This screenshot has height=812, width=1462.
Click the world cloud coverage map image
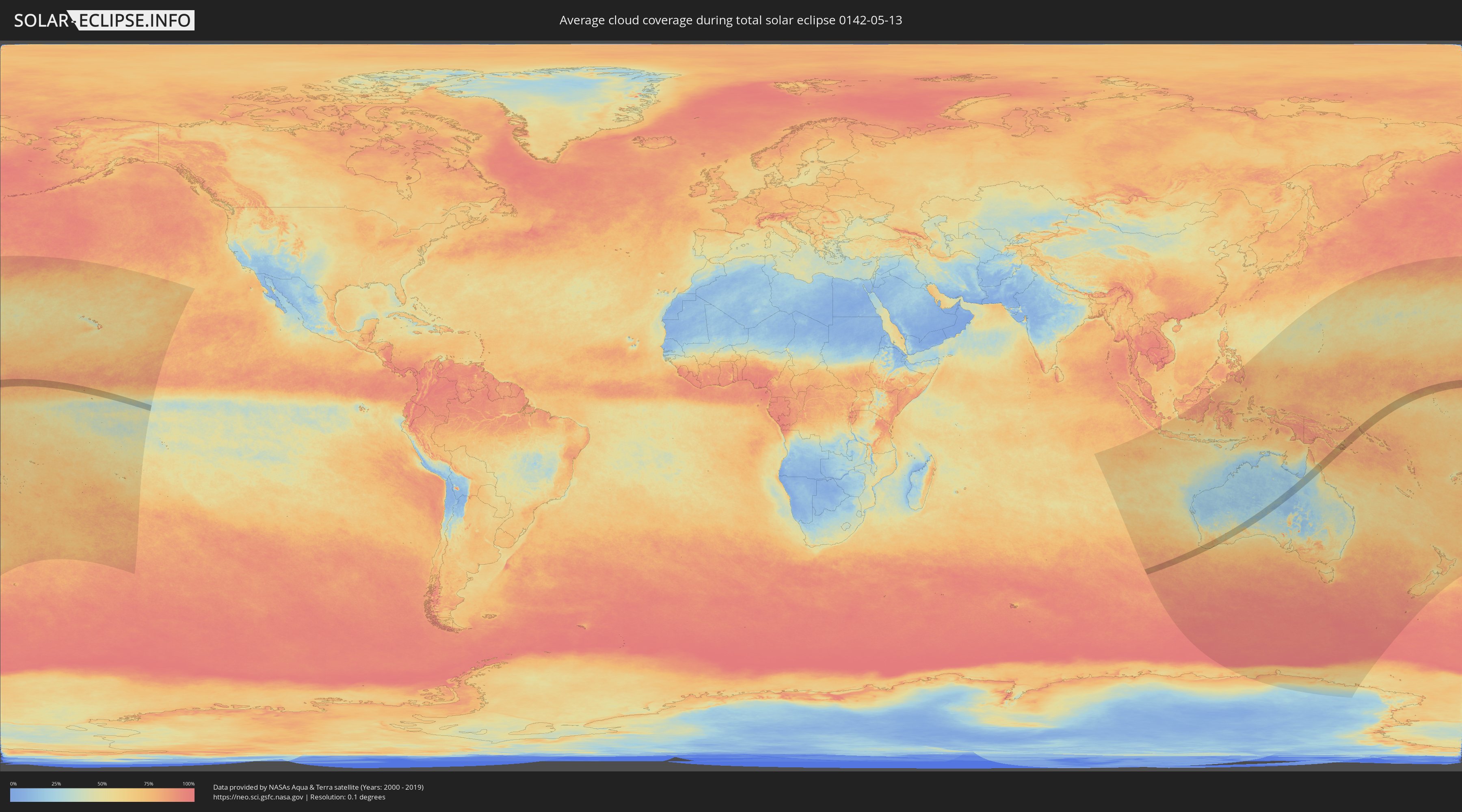[x=731, y=406]
